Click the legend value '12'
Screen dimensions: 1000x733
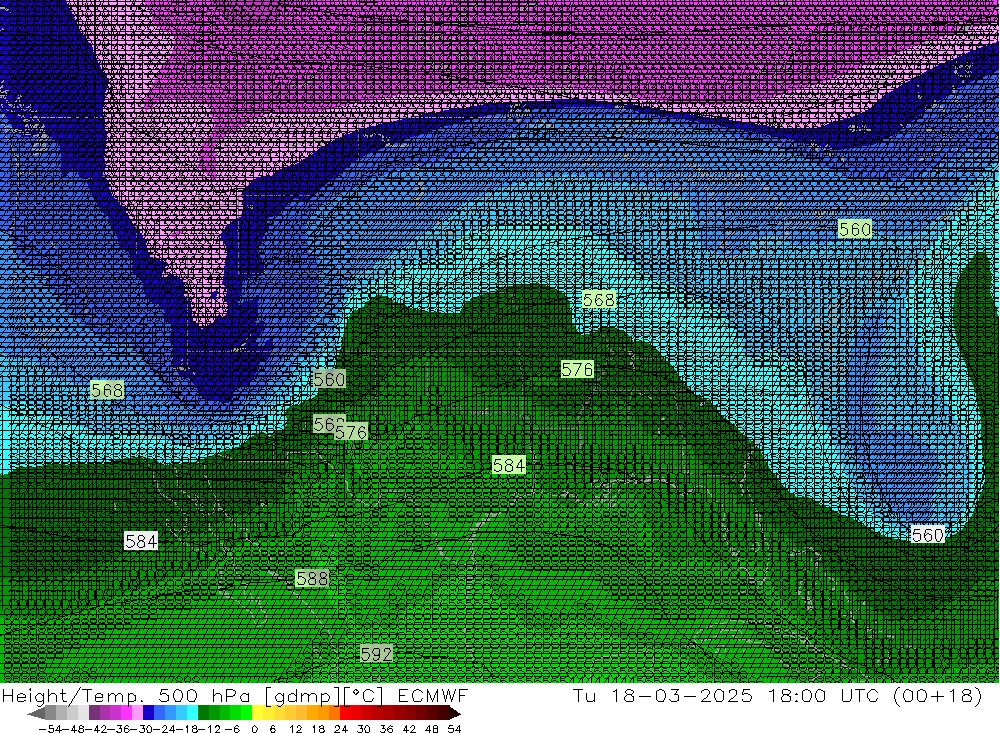pos(295,729)
